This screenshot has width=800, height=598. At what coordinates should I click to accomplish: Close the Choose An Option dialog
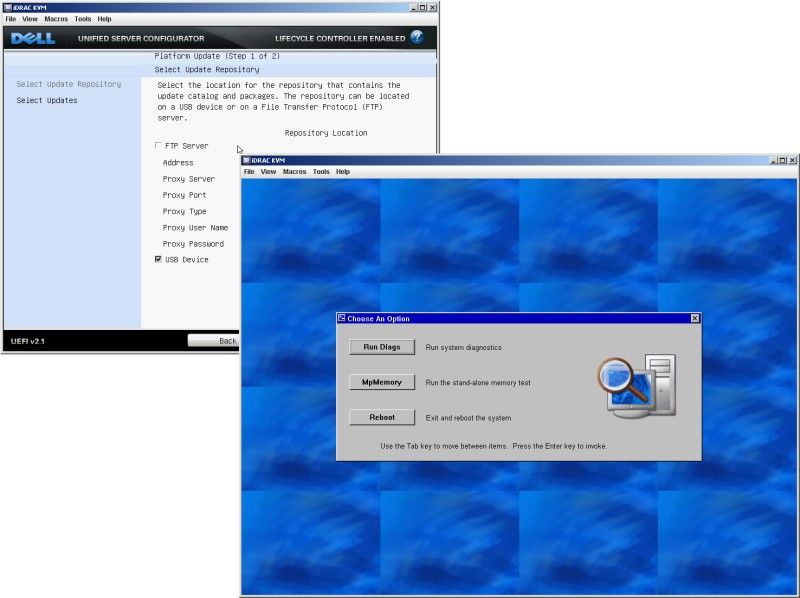click(694, 318)
